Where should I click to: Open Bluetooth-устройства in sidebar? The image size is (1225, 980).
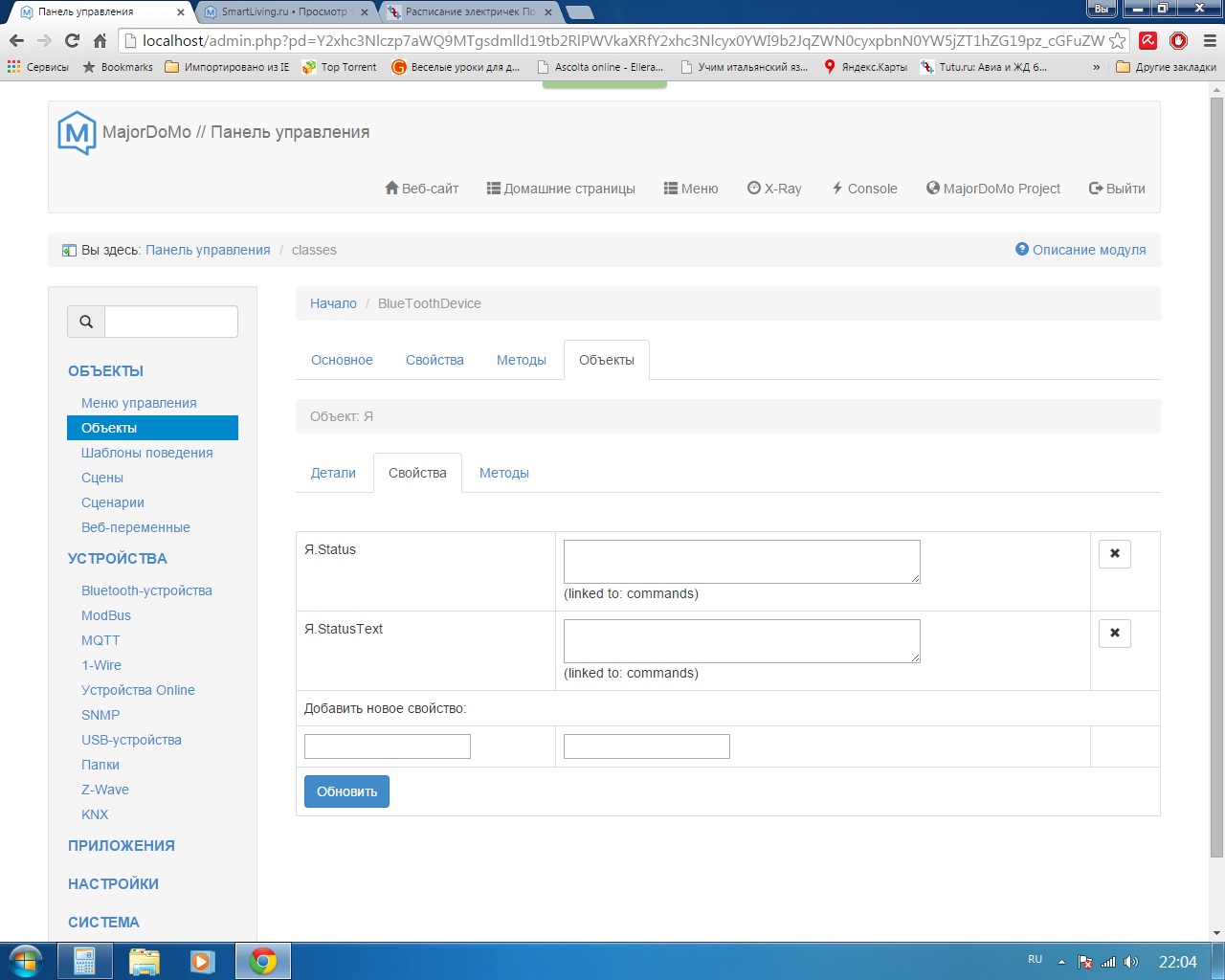(x=146, y=590)
